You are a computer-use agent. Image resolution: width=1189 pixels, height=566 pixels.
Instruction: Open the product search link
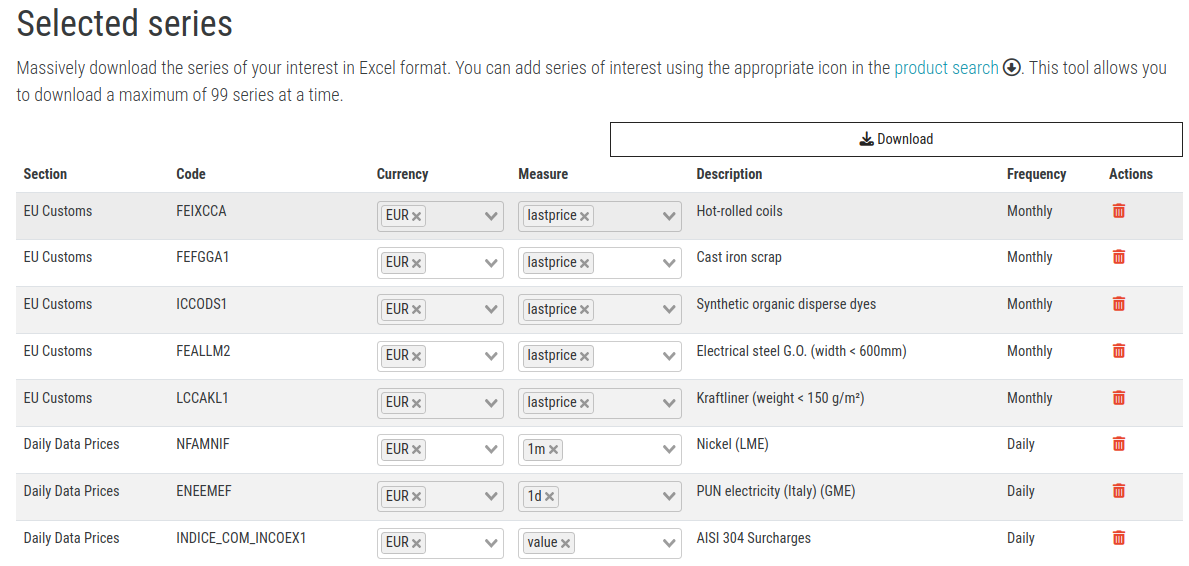point(945,68)
